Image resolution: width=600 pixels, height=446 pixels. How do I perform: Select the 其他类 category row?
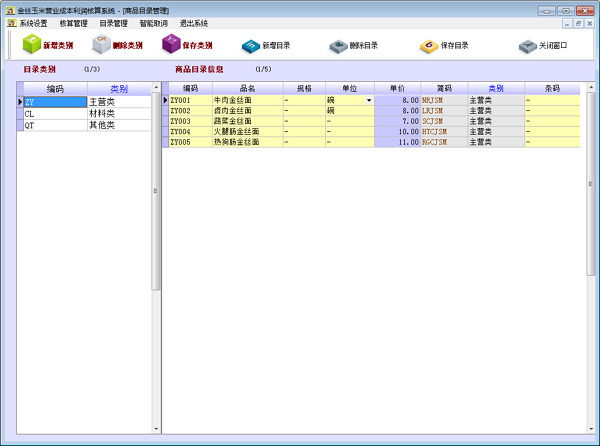[x=84, y=125]
